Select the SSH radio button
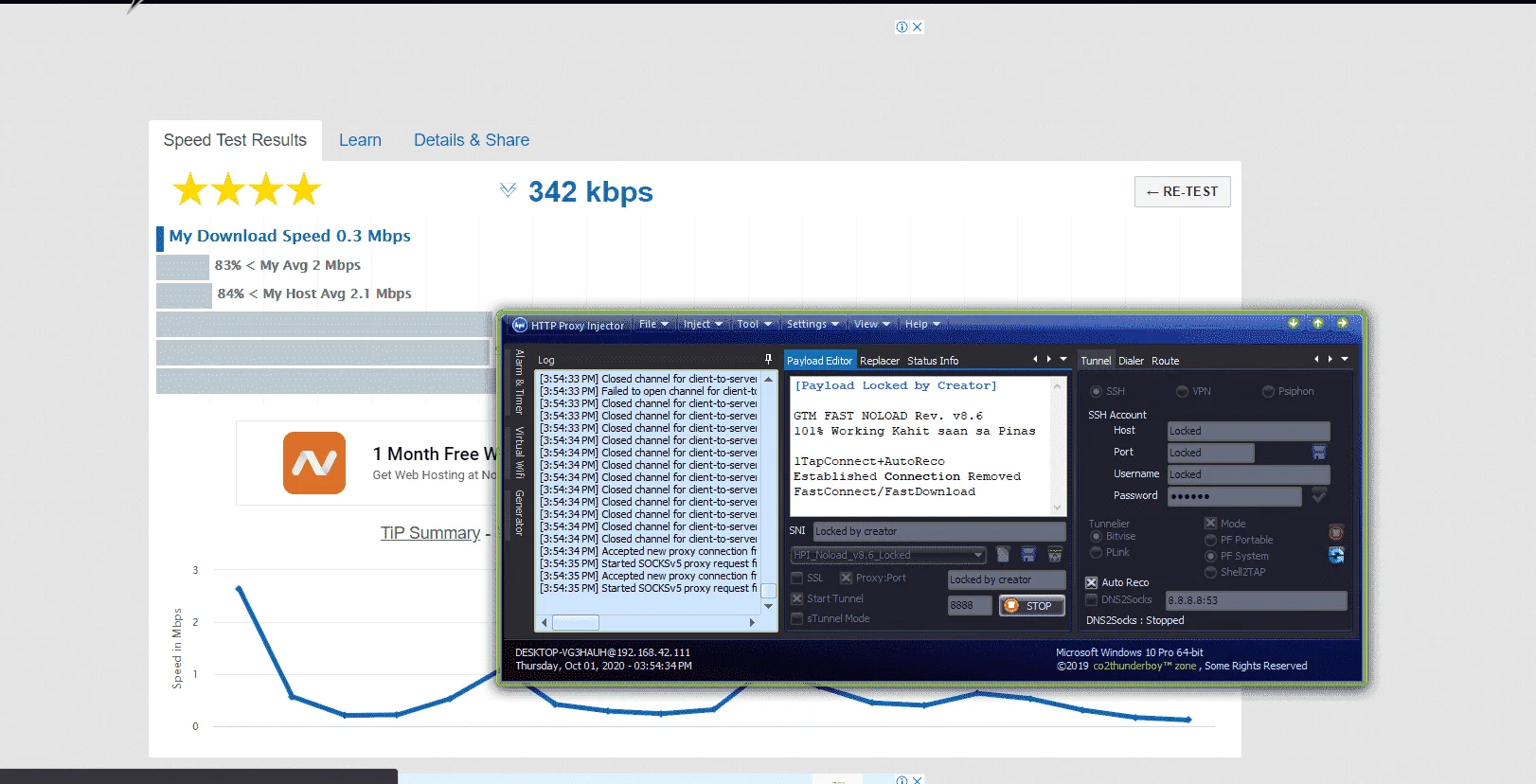Screen dimensions: 1536x784 (1096, 391)
